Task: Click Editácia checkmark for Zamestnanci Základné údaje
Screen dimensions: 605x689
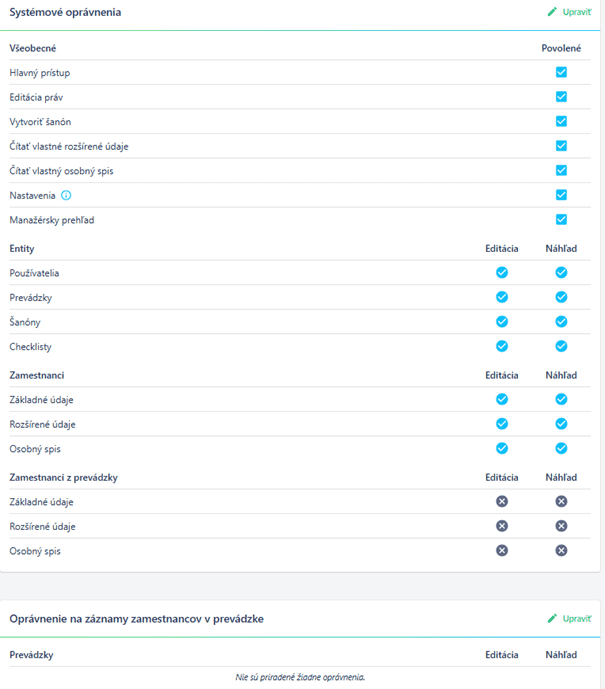Action: 502,399
